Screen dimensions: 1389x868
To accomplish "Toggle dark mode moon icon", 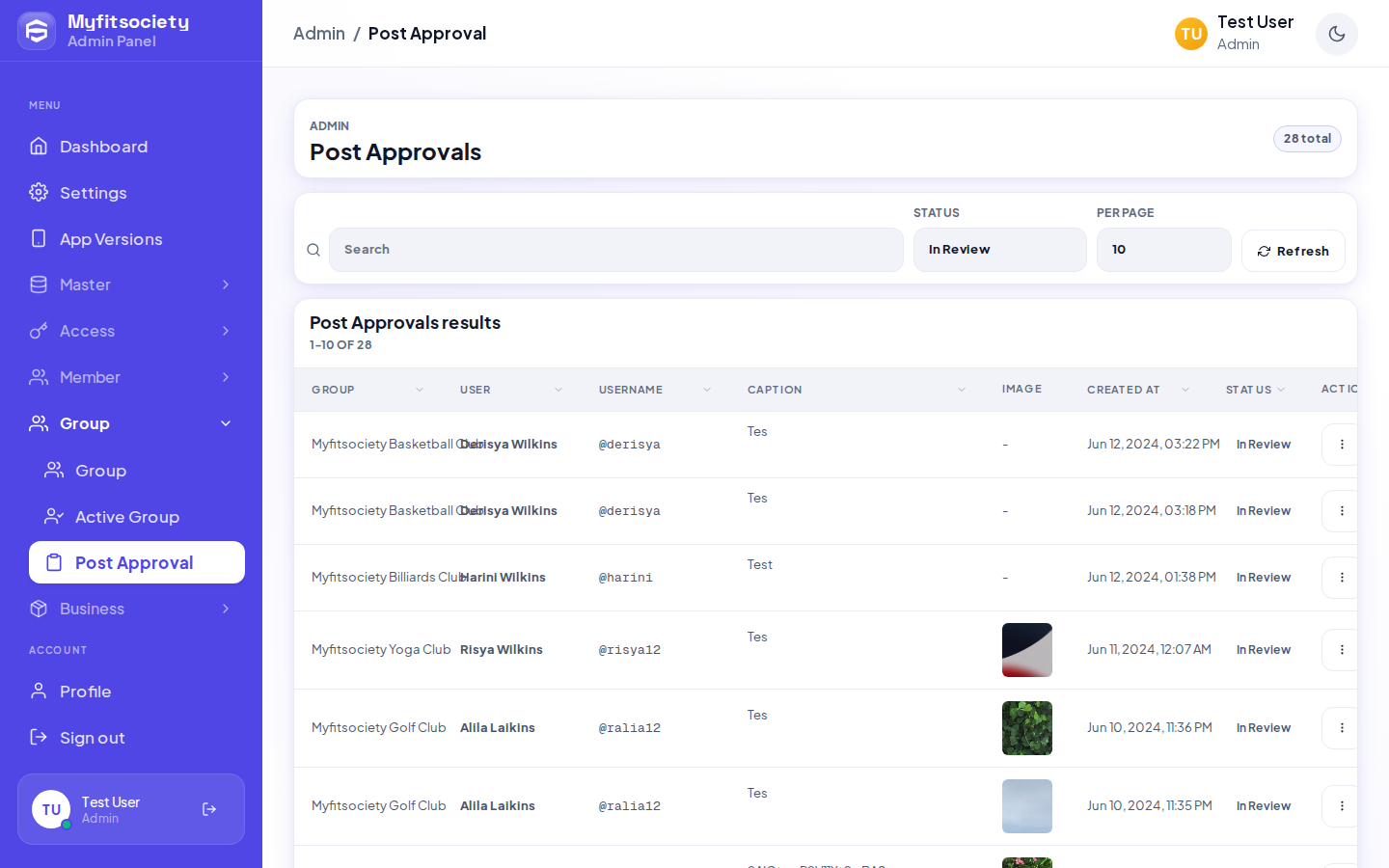I will pyautogui.click(x=1337, y=34).
